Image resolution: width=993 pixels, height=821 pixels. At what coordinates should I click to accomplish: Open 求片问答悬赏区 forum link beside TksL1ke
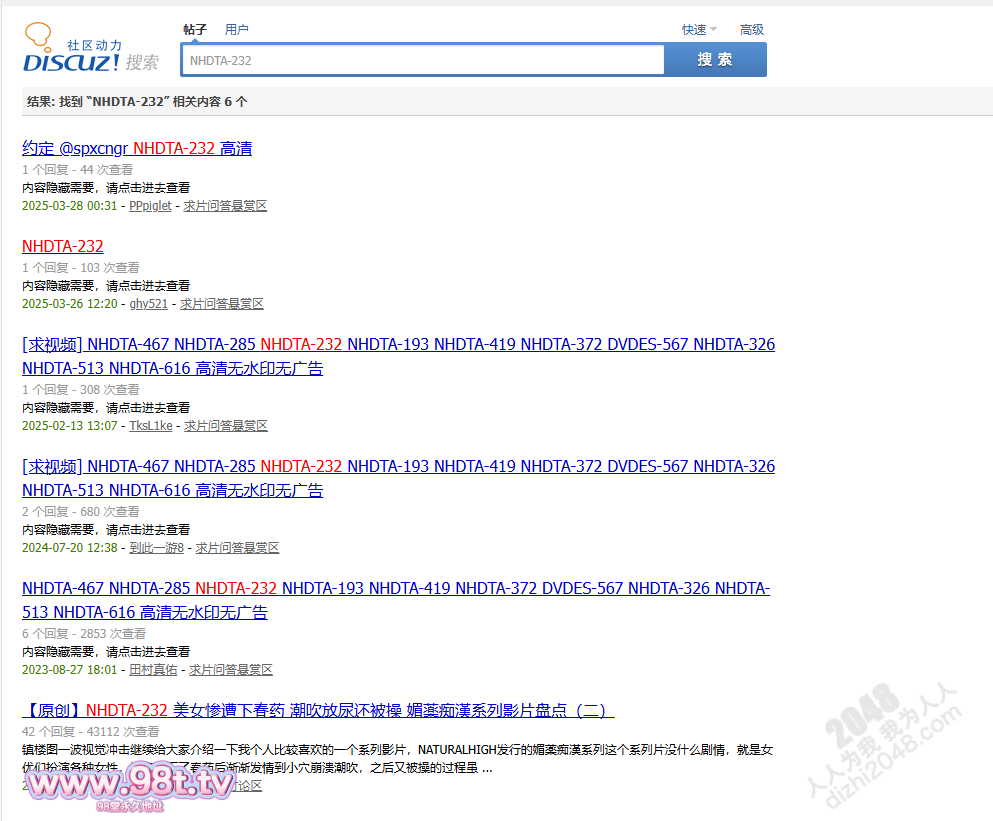tap(226, 426)
